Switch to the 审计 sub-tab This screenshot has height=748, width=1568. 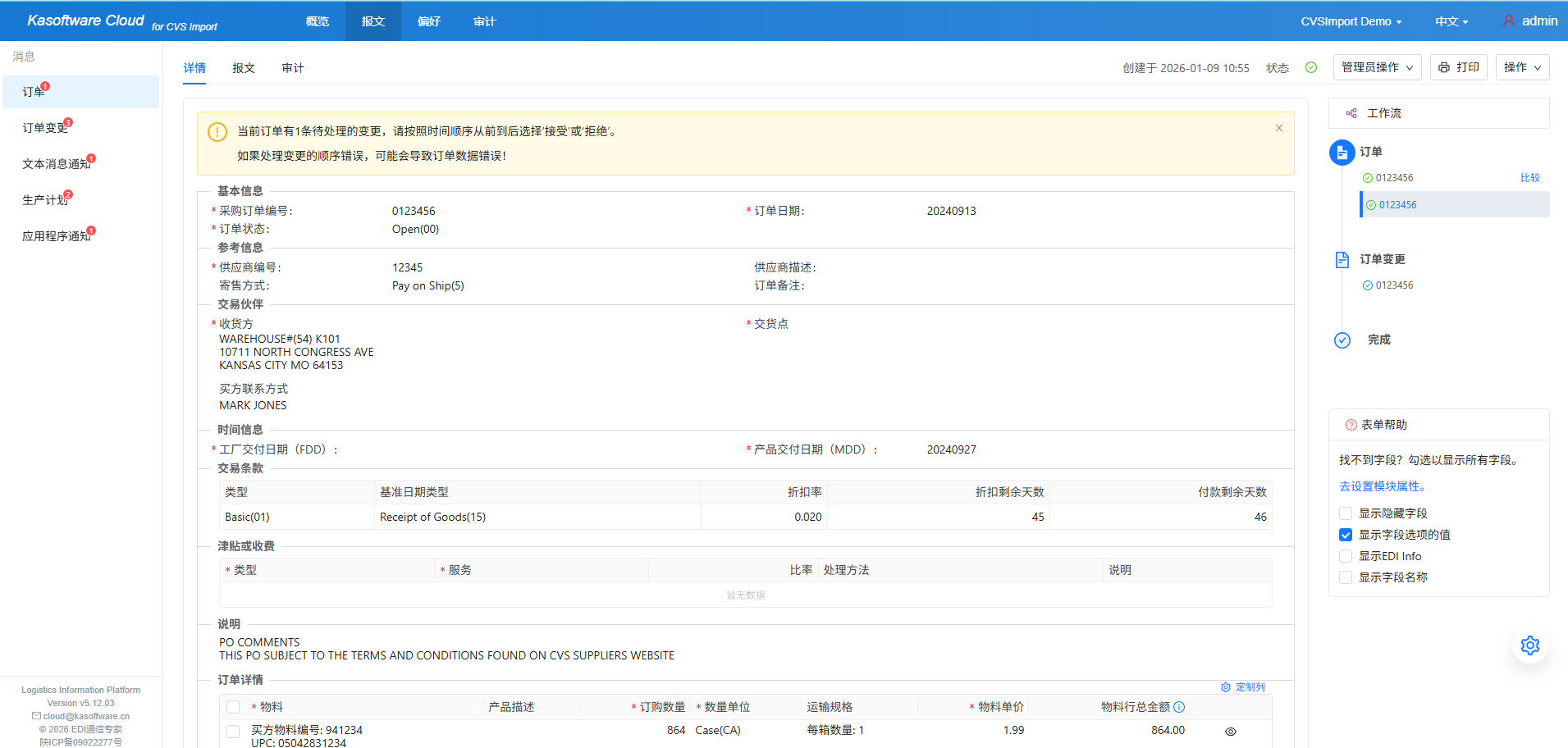[292, 68]
